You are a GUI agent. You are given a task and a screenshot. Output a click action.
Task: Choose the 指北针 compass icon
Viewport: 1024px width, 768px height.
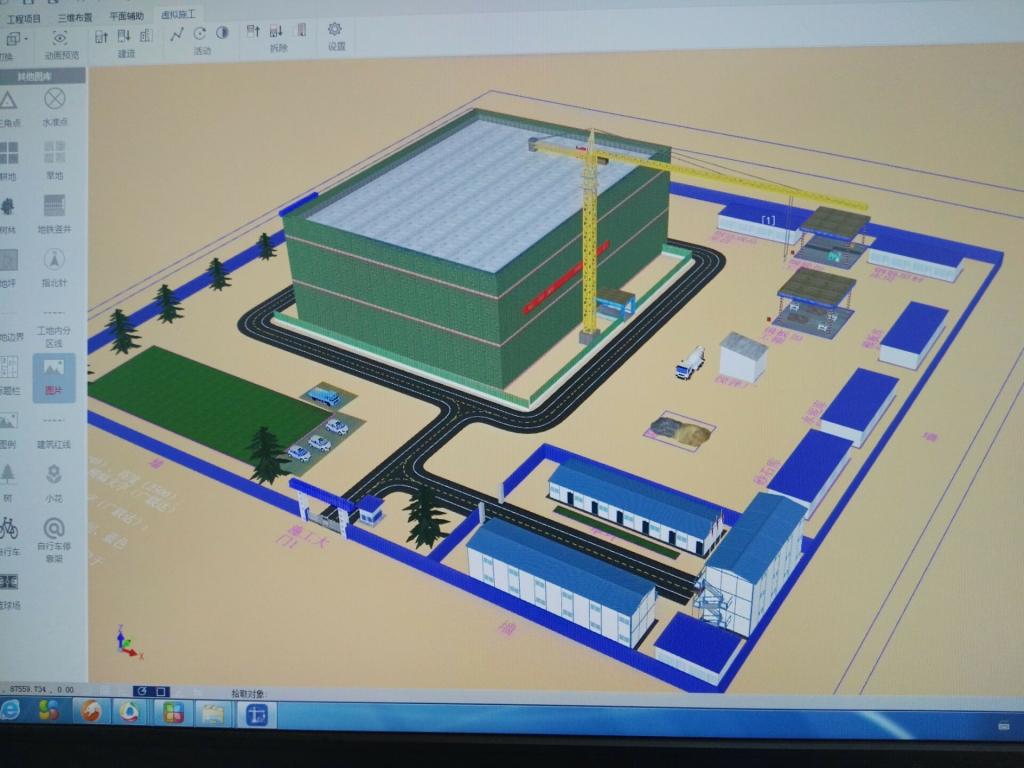(55, 258)
